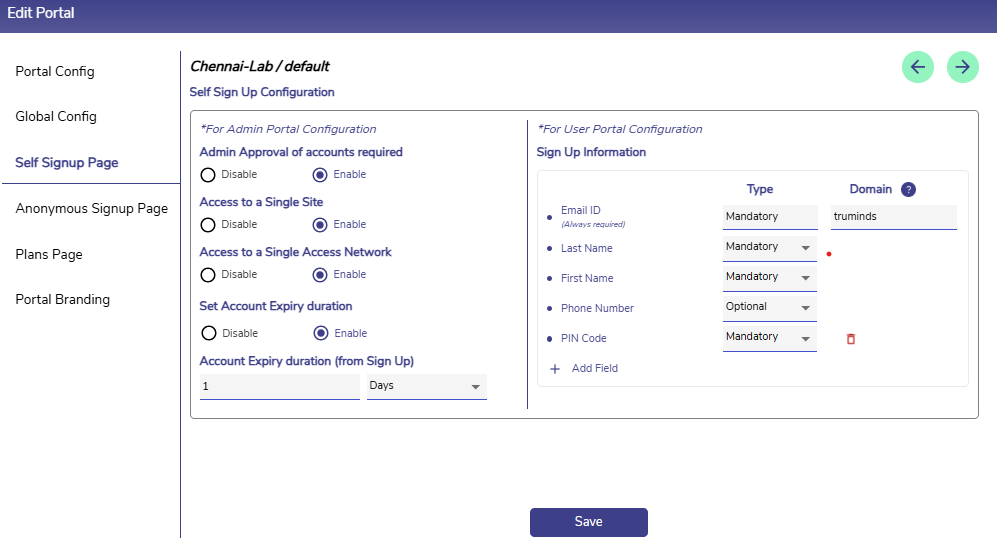
Task: Open the Days unit dropdown for account expiry
Action: pyautogui.click(x=426, y=386)
